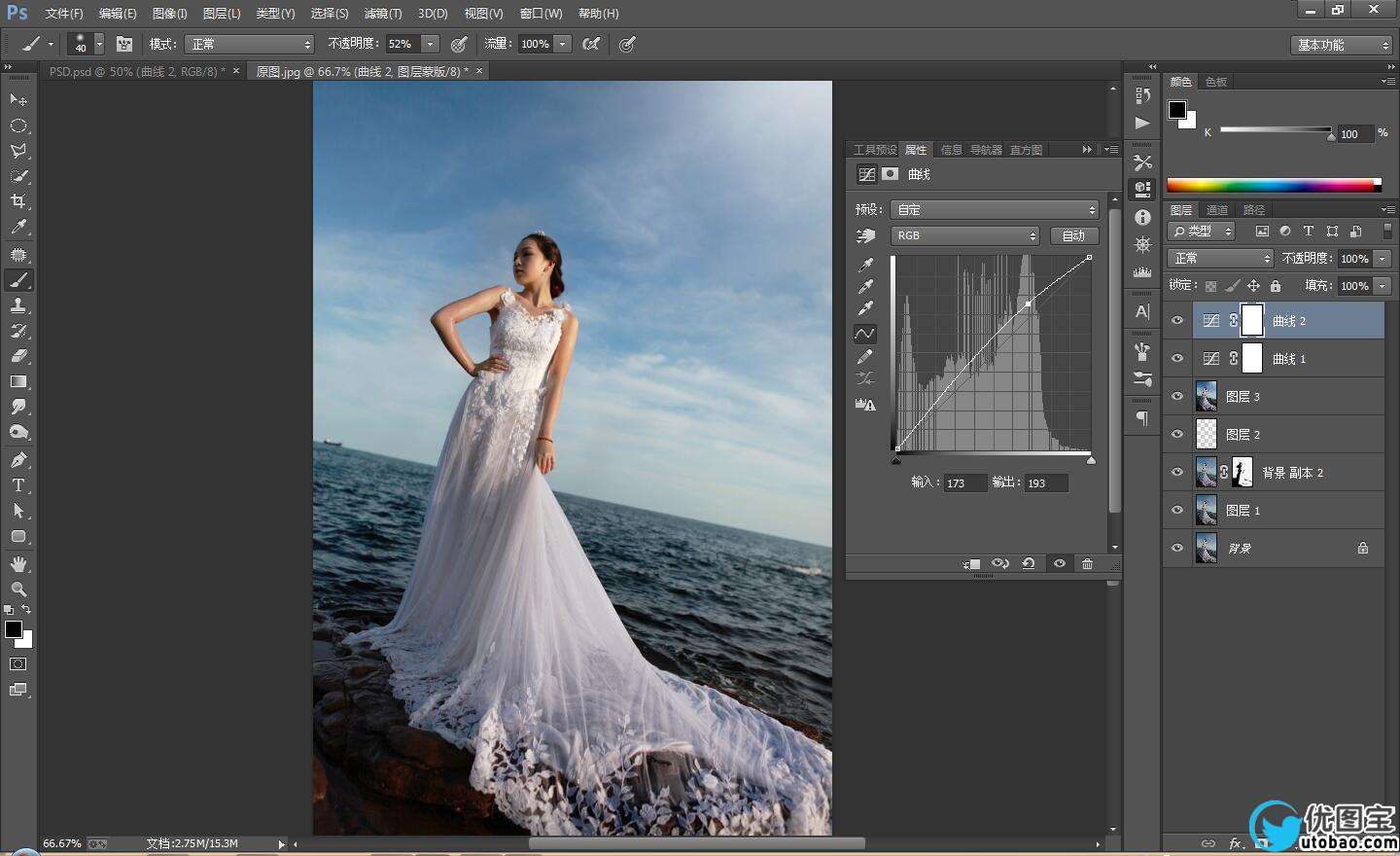Select the Eyedropper tool in the left toolbar
Screen dimensions: 1400x856
pos(18,228)
